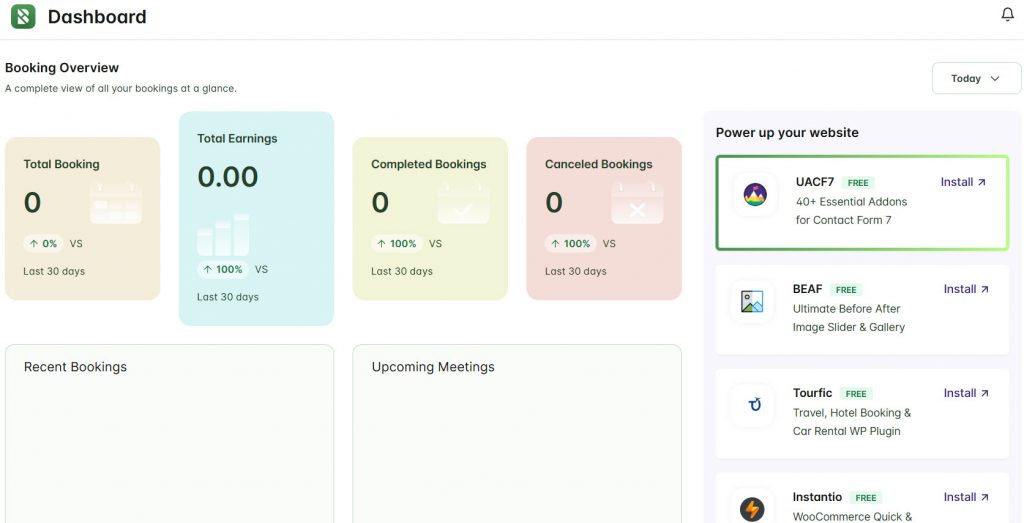Click Last 30 days in Total Earnings card
The width and height of the screenshot is (1024, 523).
[228, 297]
